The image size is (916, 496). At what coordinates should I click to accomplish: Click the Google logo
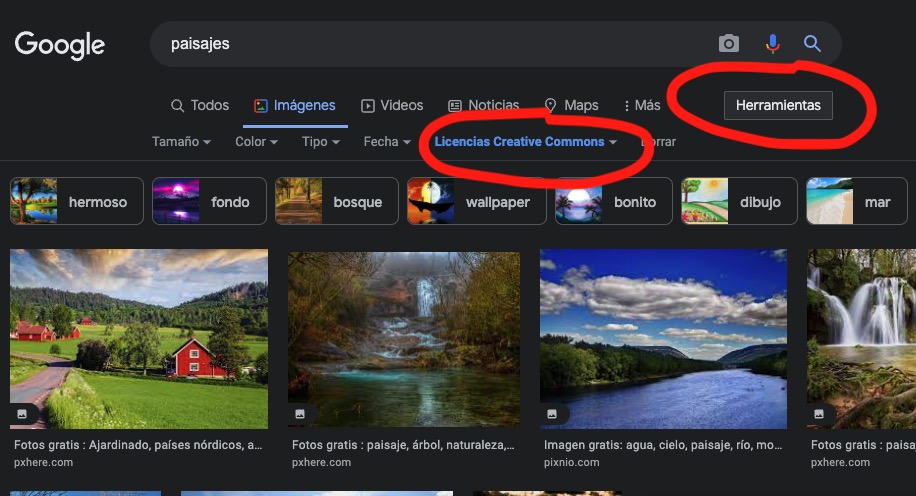pos(60,45)
